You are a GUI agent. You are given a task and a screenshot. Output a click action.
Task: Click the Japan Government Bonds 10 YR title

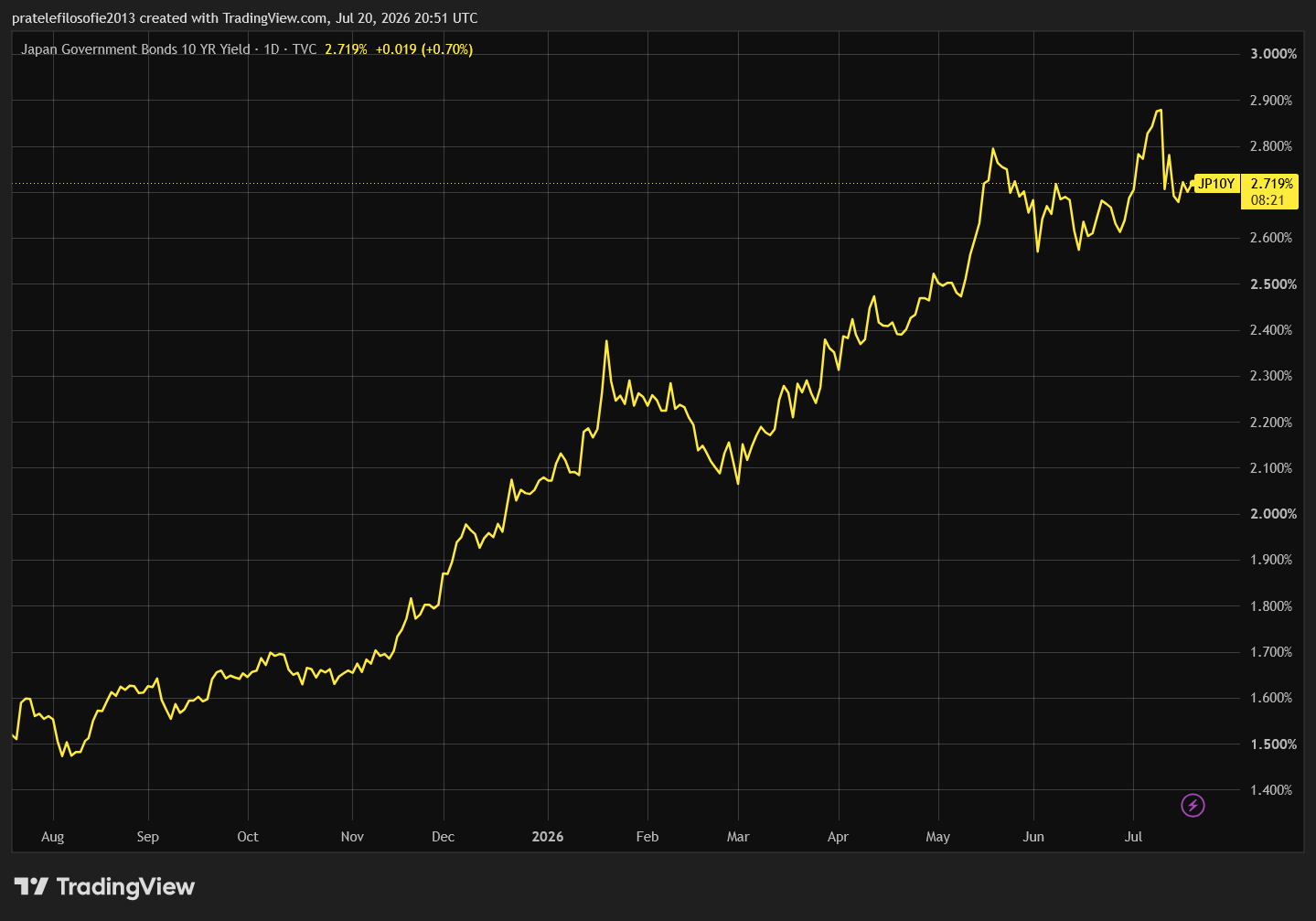135,49
